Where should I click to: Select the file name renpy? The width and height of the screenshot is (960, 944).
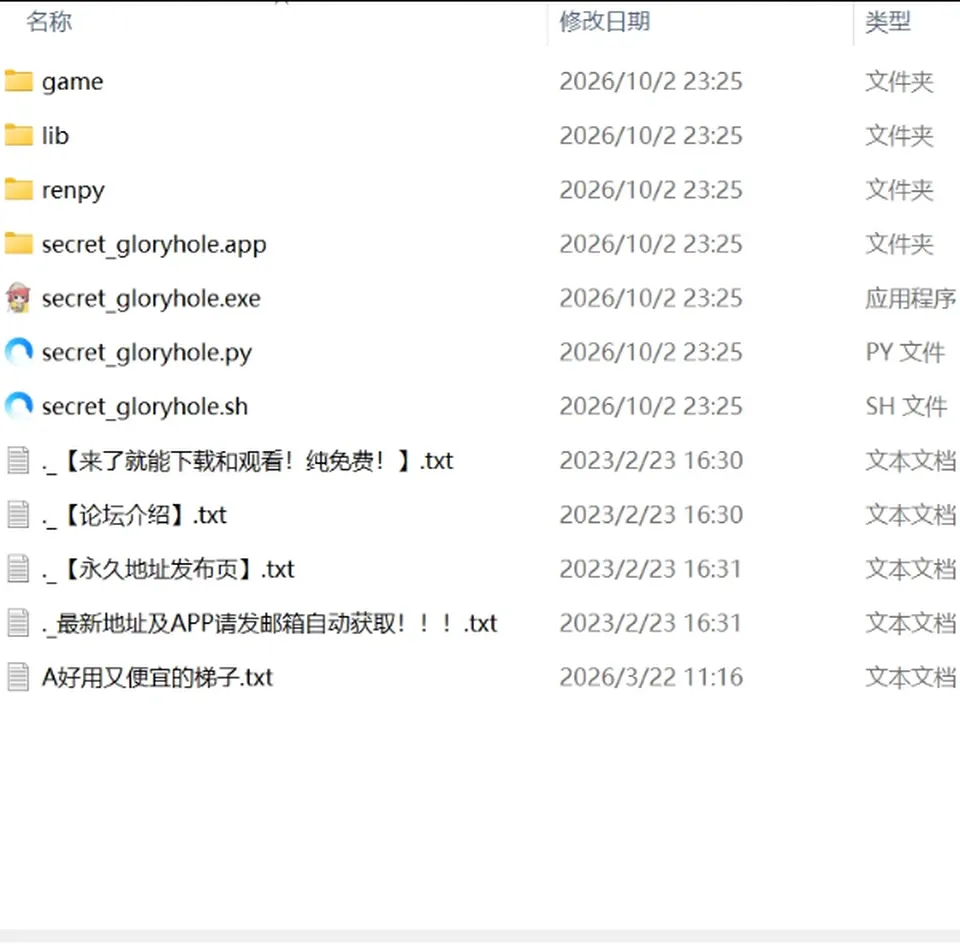[73, 190]
